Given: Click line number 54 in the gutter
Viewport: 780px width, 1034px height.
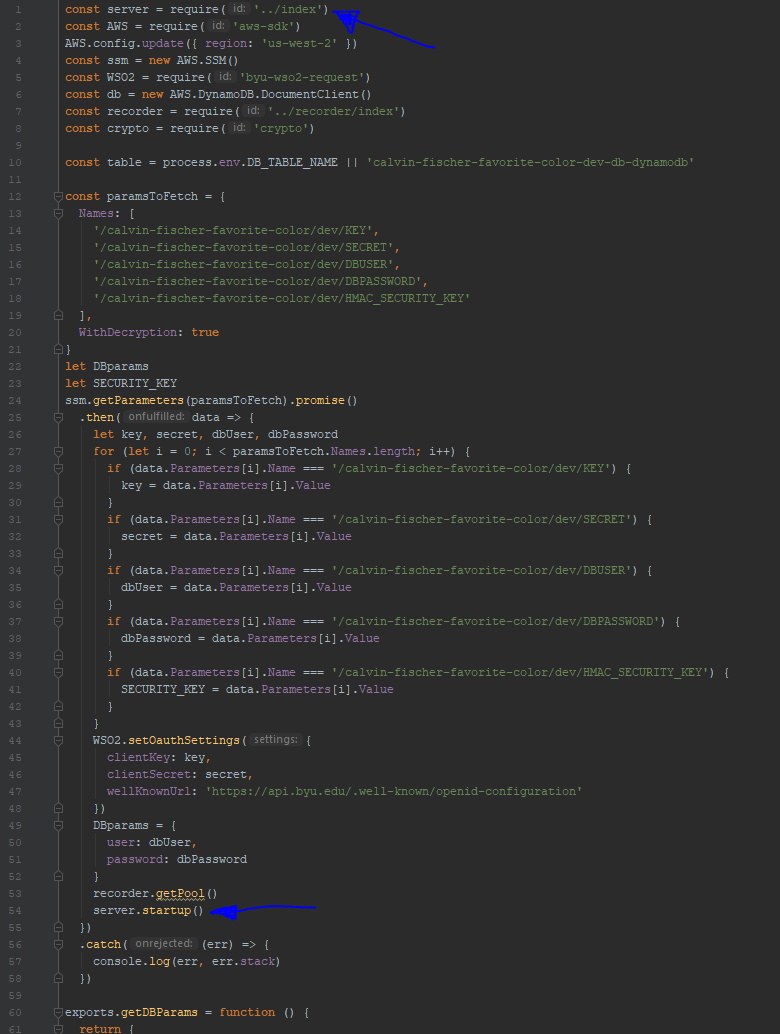Looking at the screenshot, I should (x=15, y=911).
